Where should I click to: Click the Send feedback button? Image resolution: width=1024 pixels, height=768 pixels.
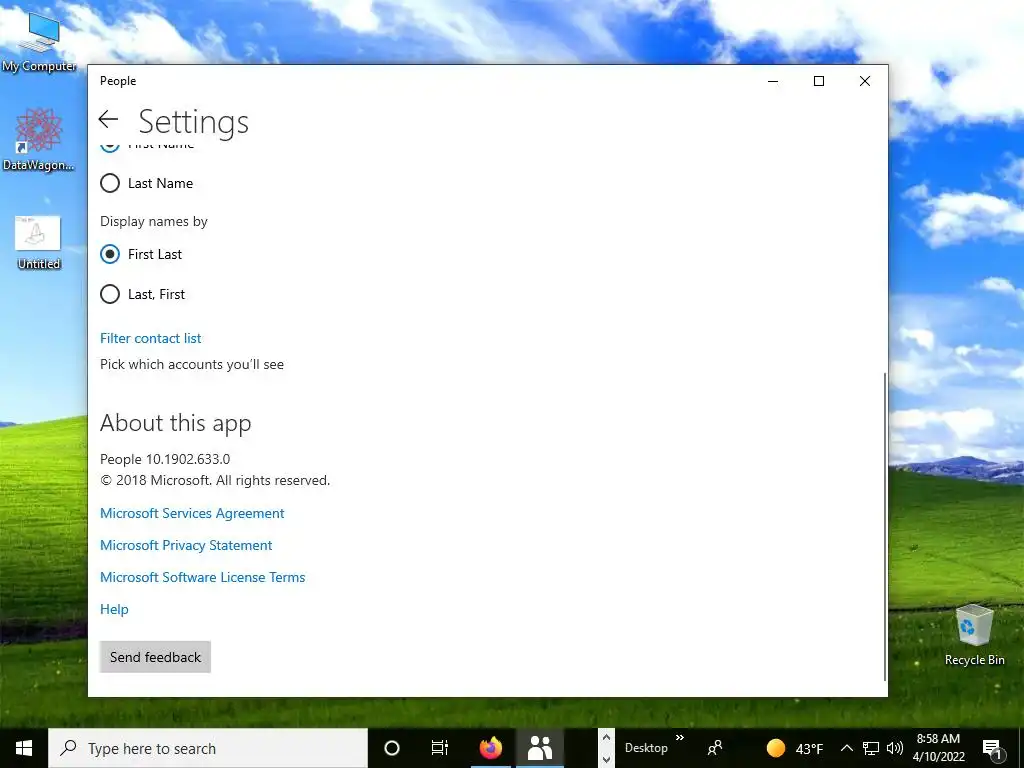[155, 657]
